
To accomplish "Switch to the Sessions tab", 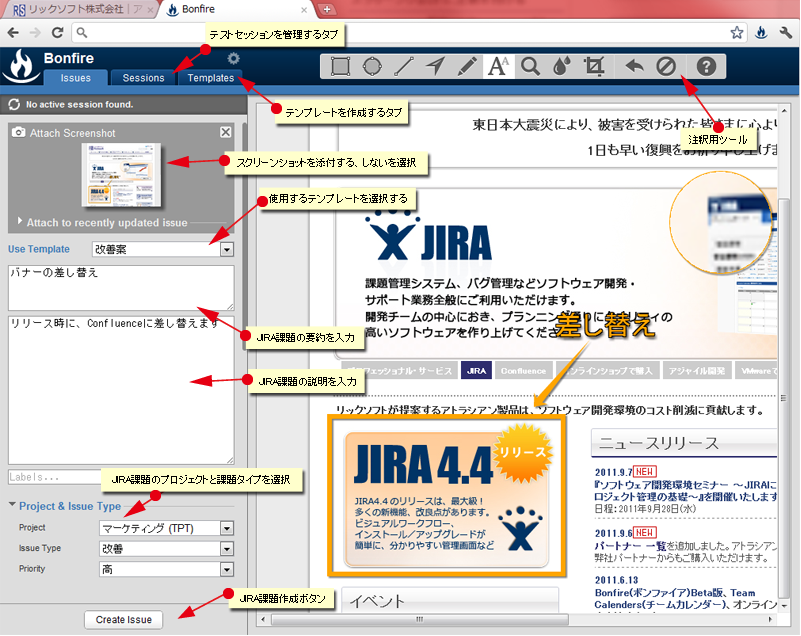I will (144, 78).
